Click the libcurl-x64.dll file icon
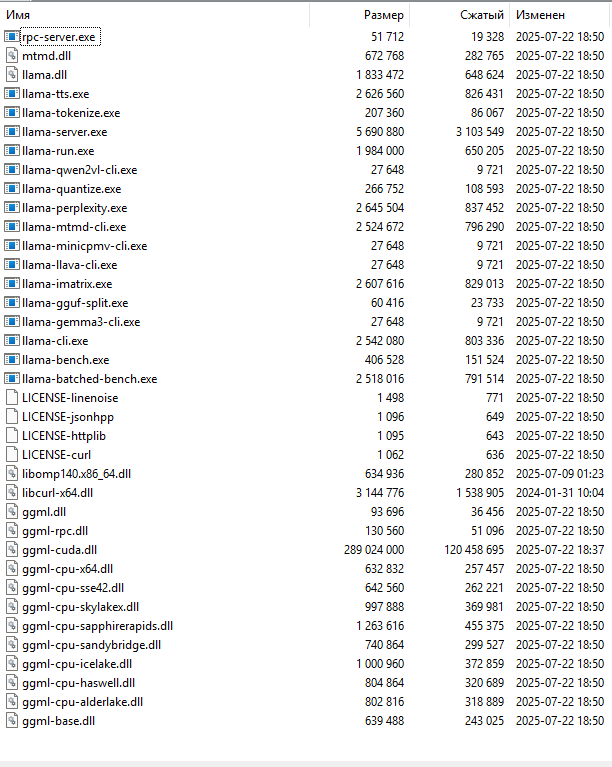The width and height of the screenshot is (612, 767). pos(12,493)
